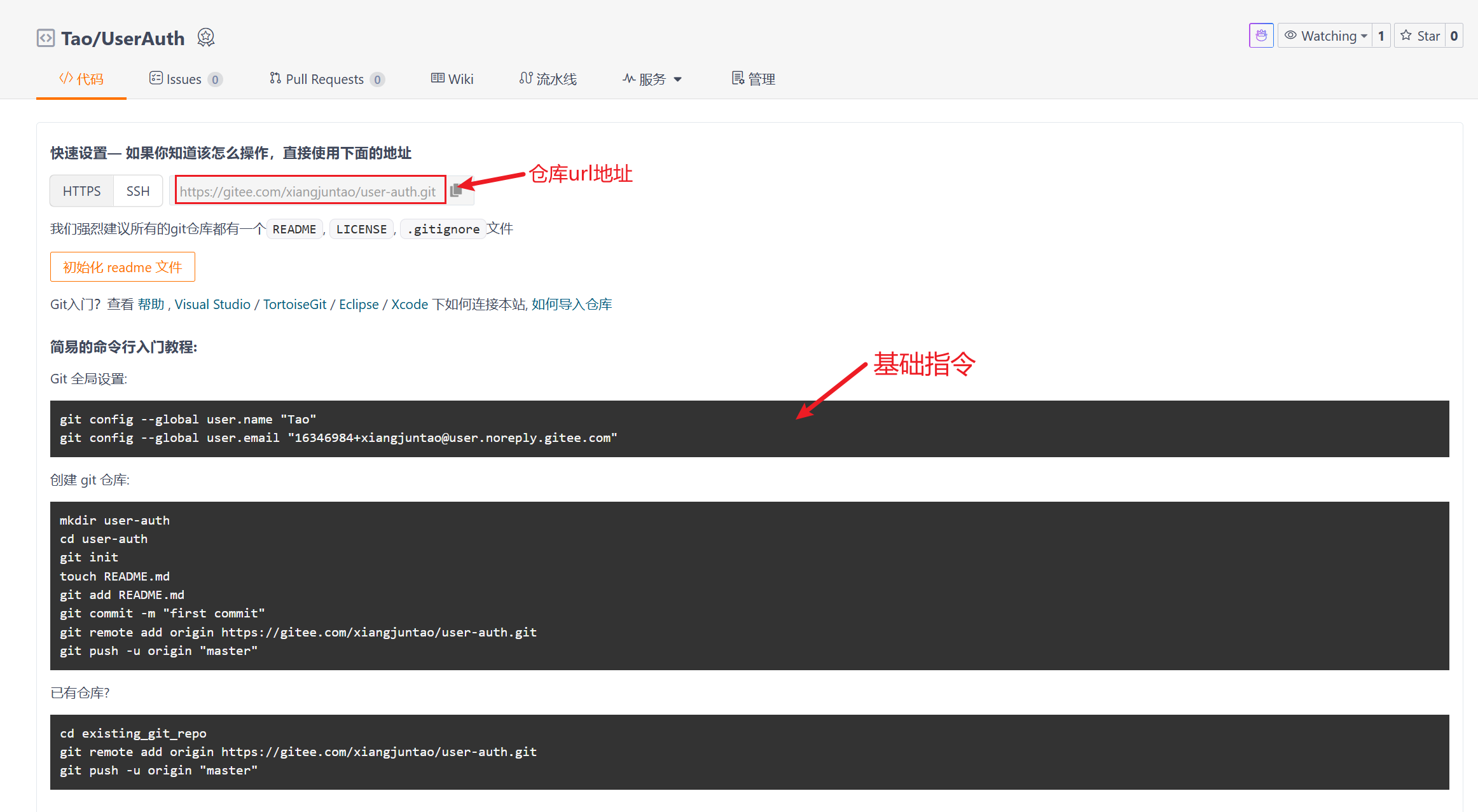Open the TortoiseGit help link
The image size is (1478, 812).
[294, 304]
